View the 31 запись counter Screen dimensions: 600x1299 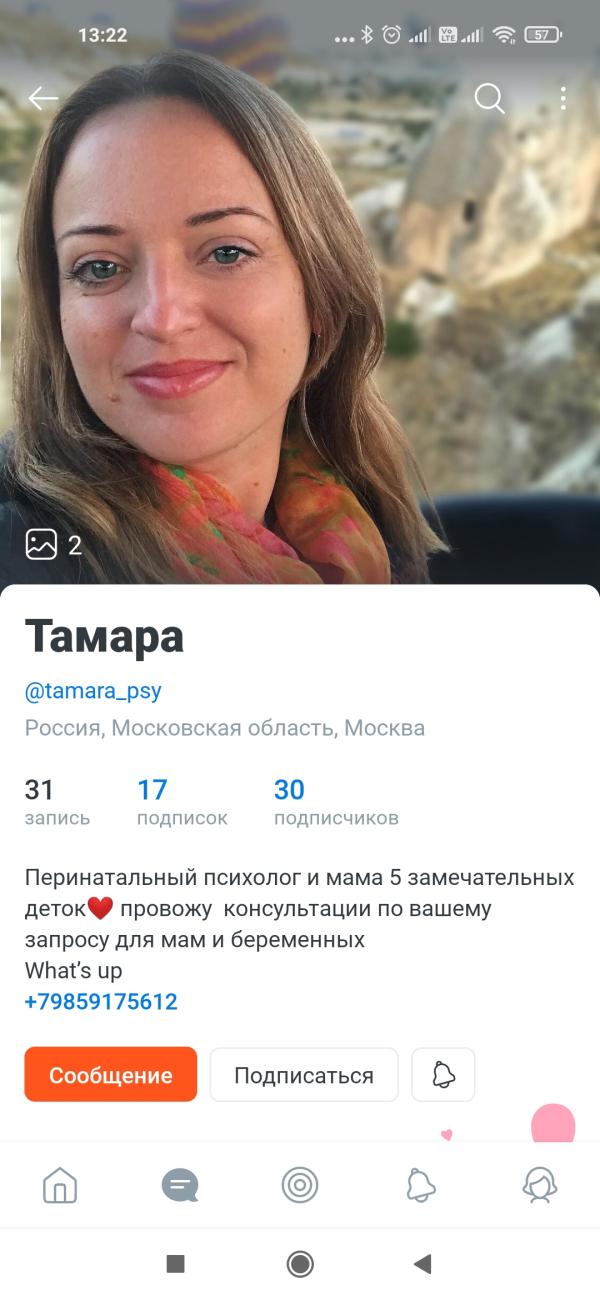tap(57, 803)
